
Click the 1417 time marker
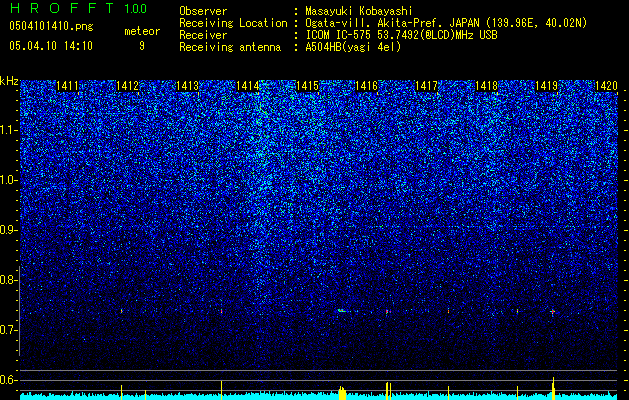426,86
